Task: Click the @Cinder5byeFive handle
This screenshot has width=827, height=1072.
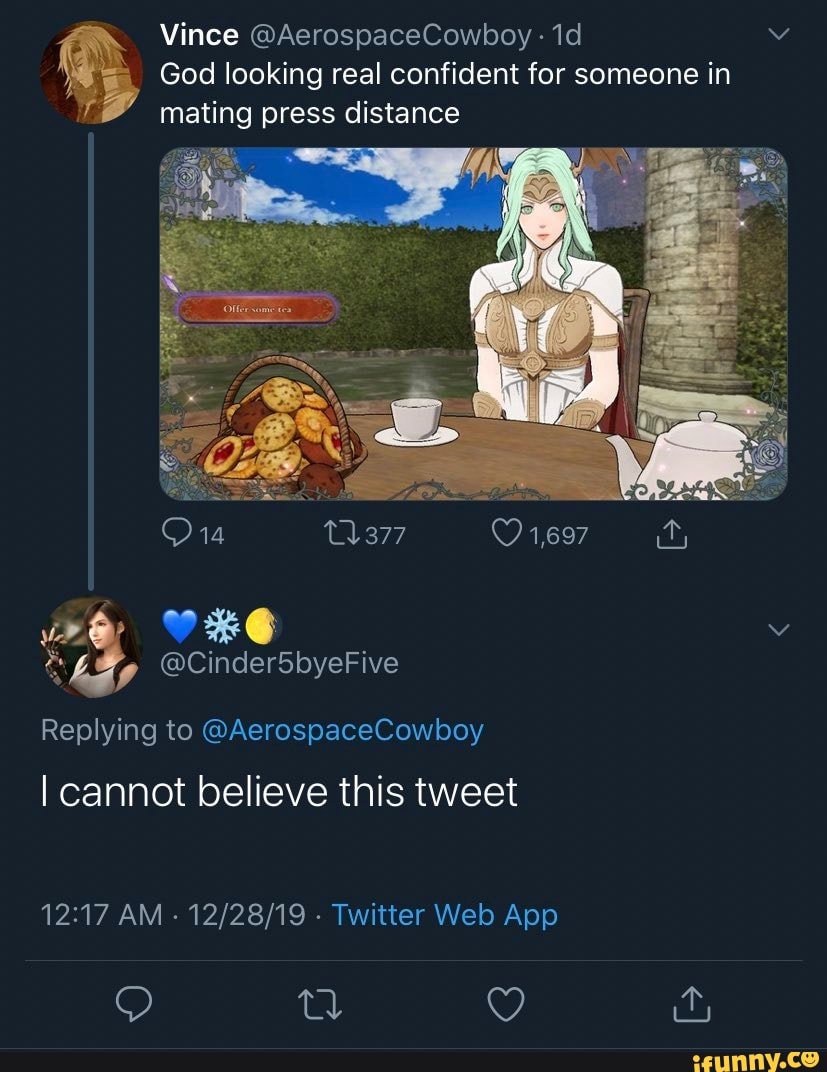Action: (279, 662)
